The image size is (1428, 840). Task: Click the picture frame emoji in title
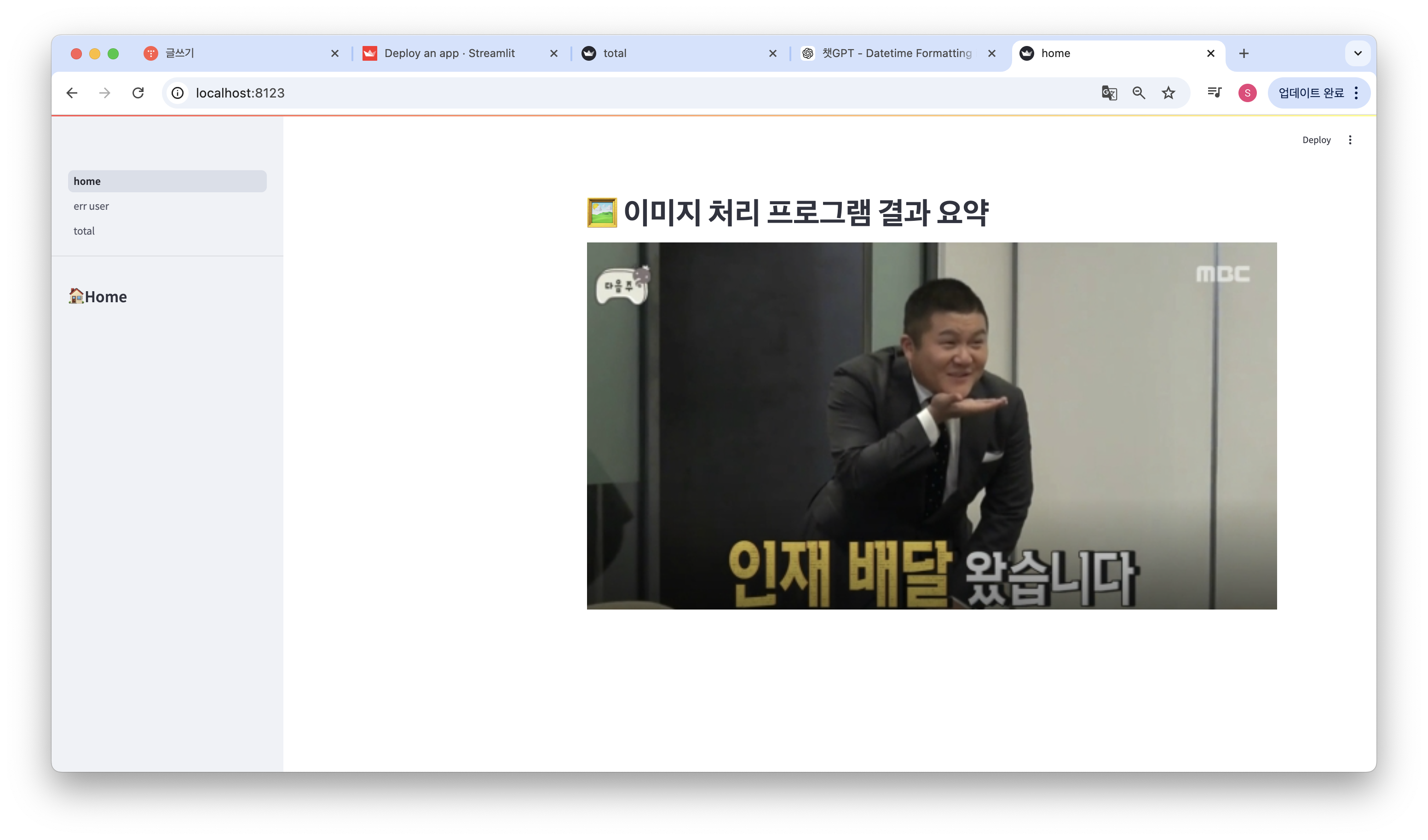tap(602, 213)
